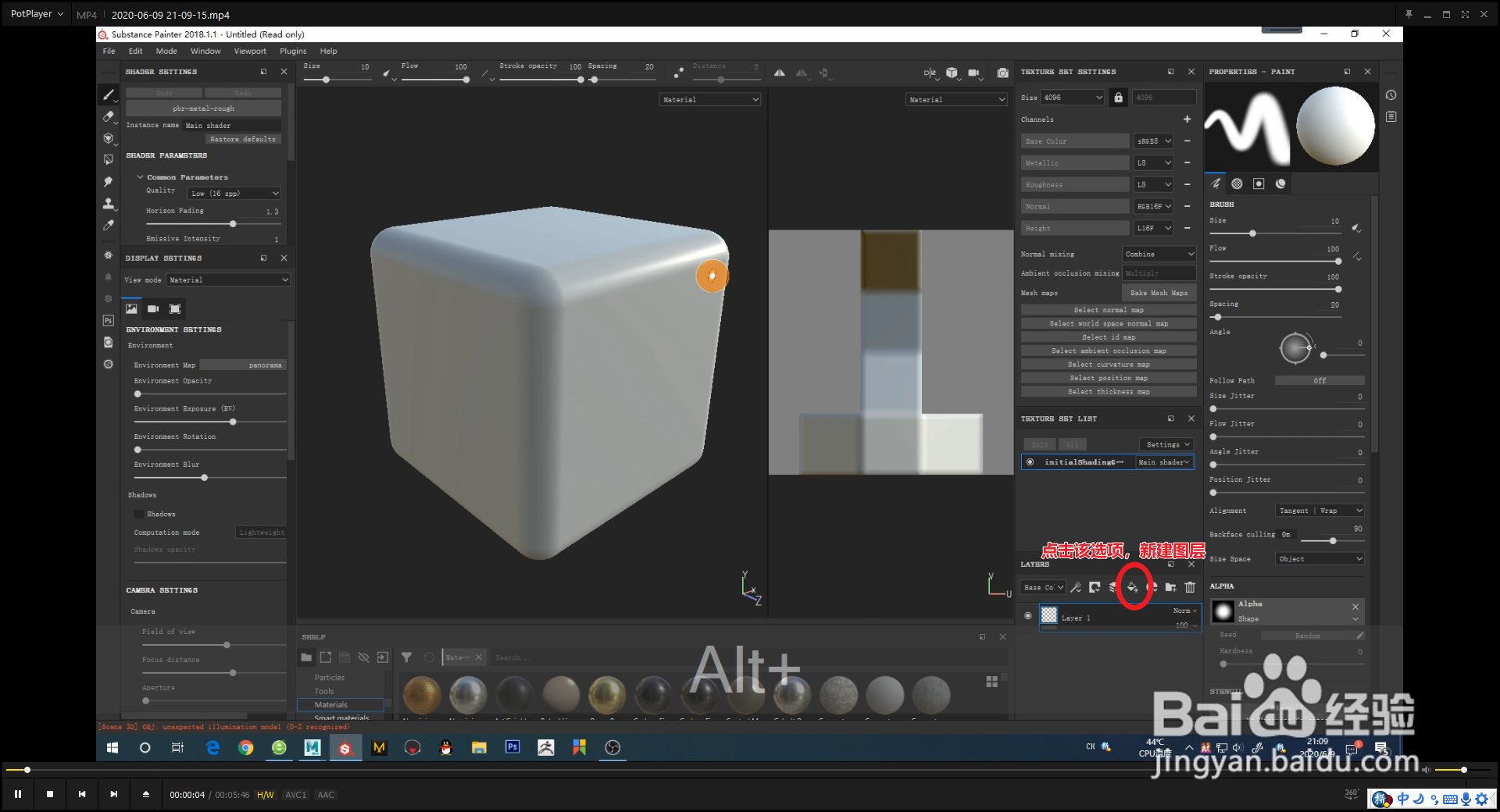Viewport: 1500px width, 812px height.
Task: Open the Viewport display settings tab icon
Action: click(175, 309)
